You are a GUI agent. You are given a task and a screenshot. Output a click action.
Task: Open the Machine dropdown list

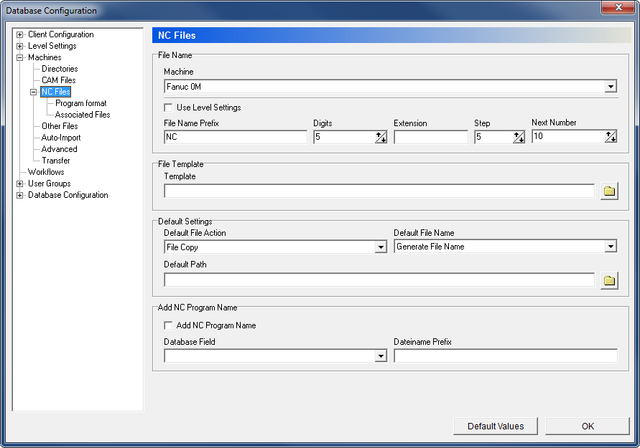click(x=610, y=86)
